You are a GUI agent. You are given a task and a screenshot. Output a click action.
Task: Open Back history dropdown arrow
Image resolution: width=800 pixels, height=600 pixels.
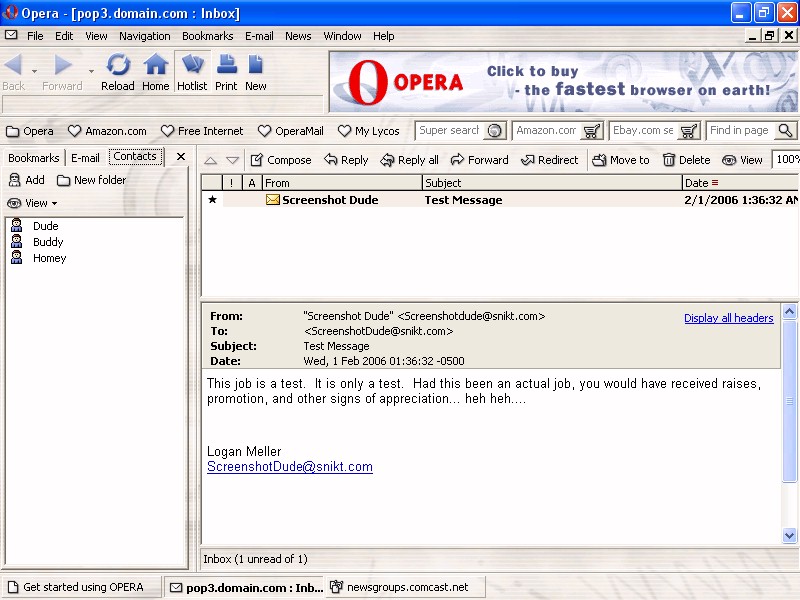tap(34, 71)
